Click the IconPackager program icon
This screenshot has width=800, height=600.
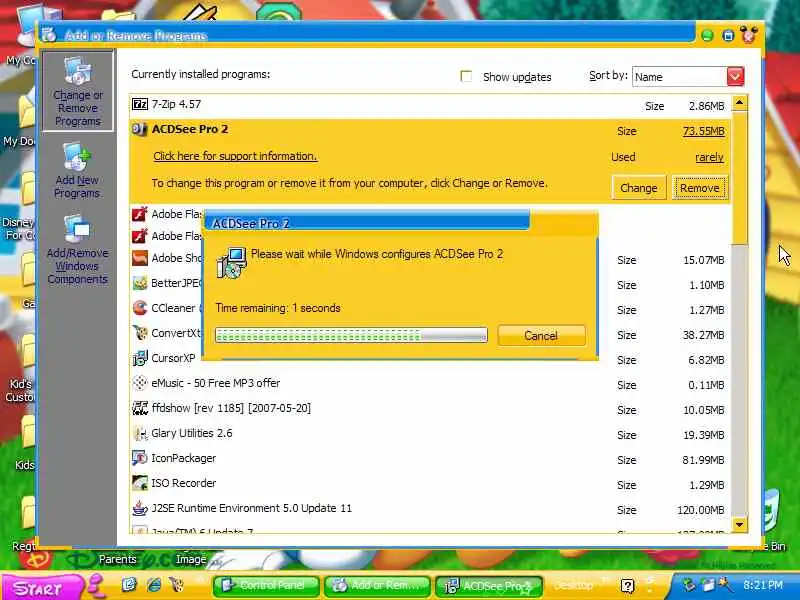(140, 458)
